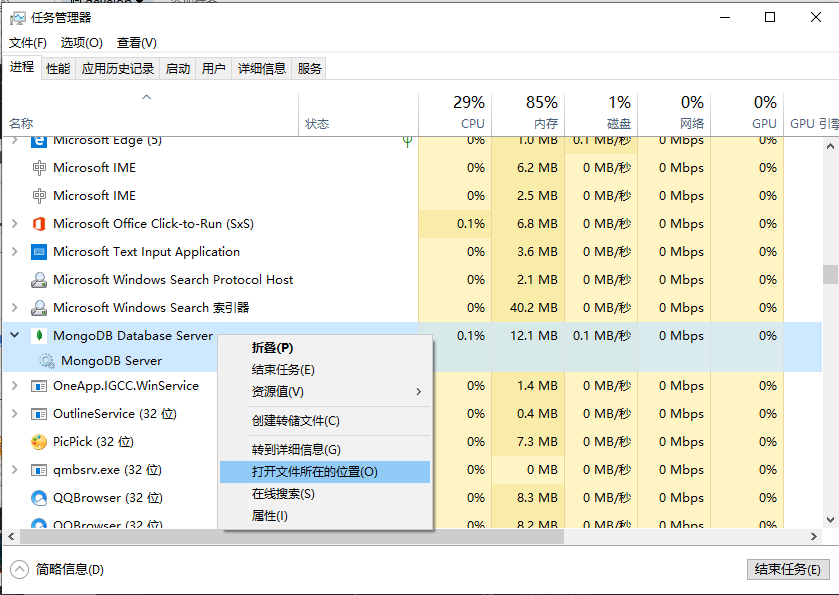This screenshot has width=839, height=595.
Task: Switch to the 详细信息 tab
Action: (262, 68)
